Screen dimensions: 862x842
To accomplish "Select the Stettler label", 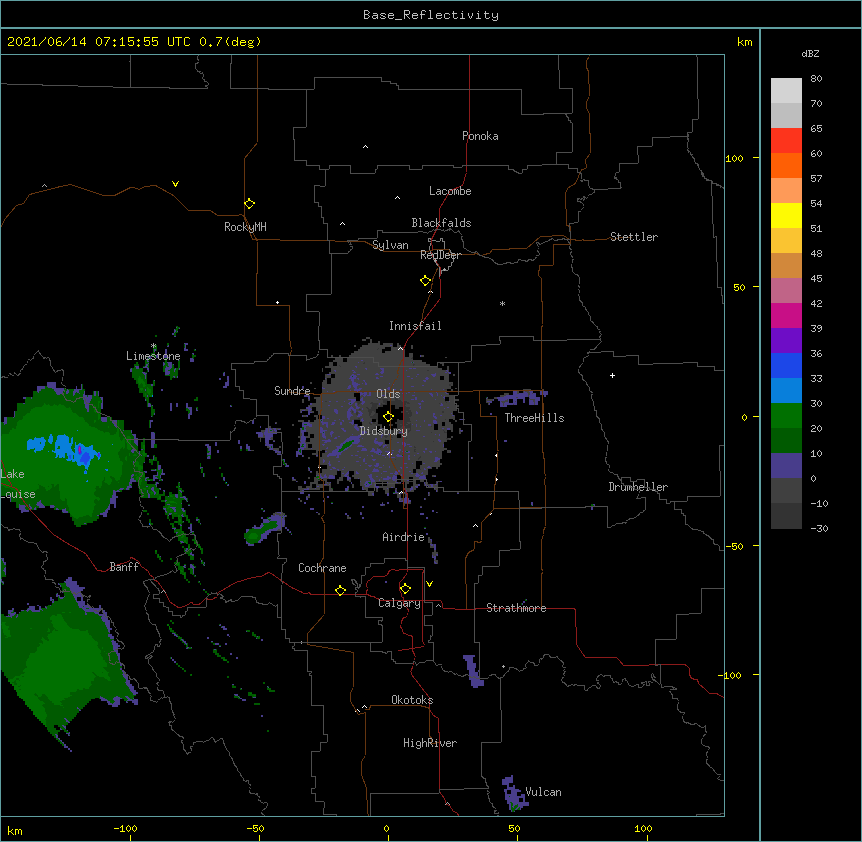I will point(633,237).
